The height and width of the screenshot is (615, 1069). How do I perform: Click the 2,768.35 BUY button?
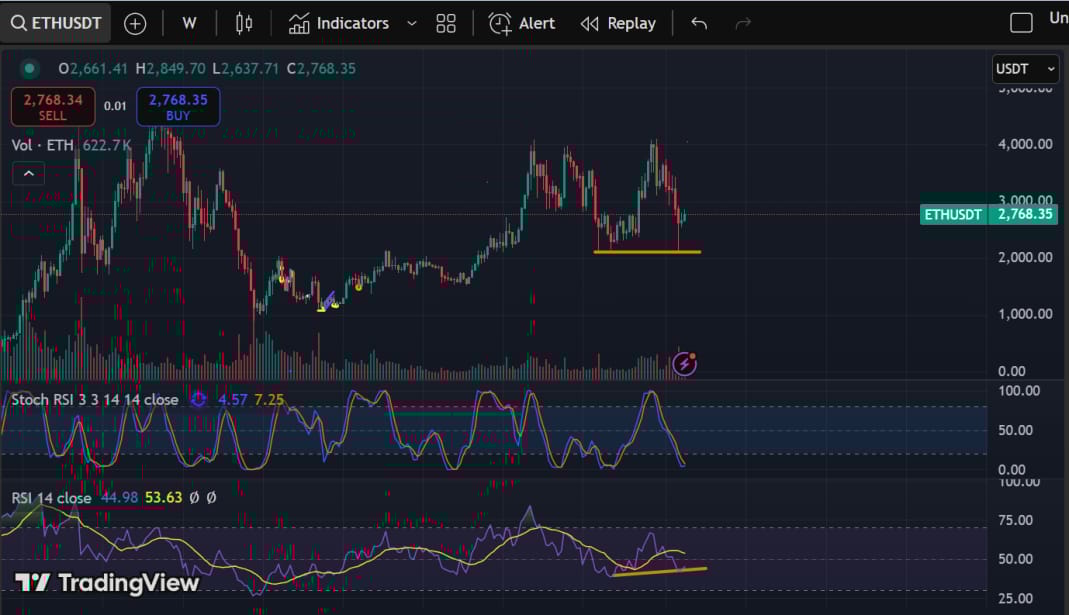pyautogui.click(x=178, y=107)
